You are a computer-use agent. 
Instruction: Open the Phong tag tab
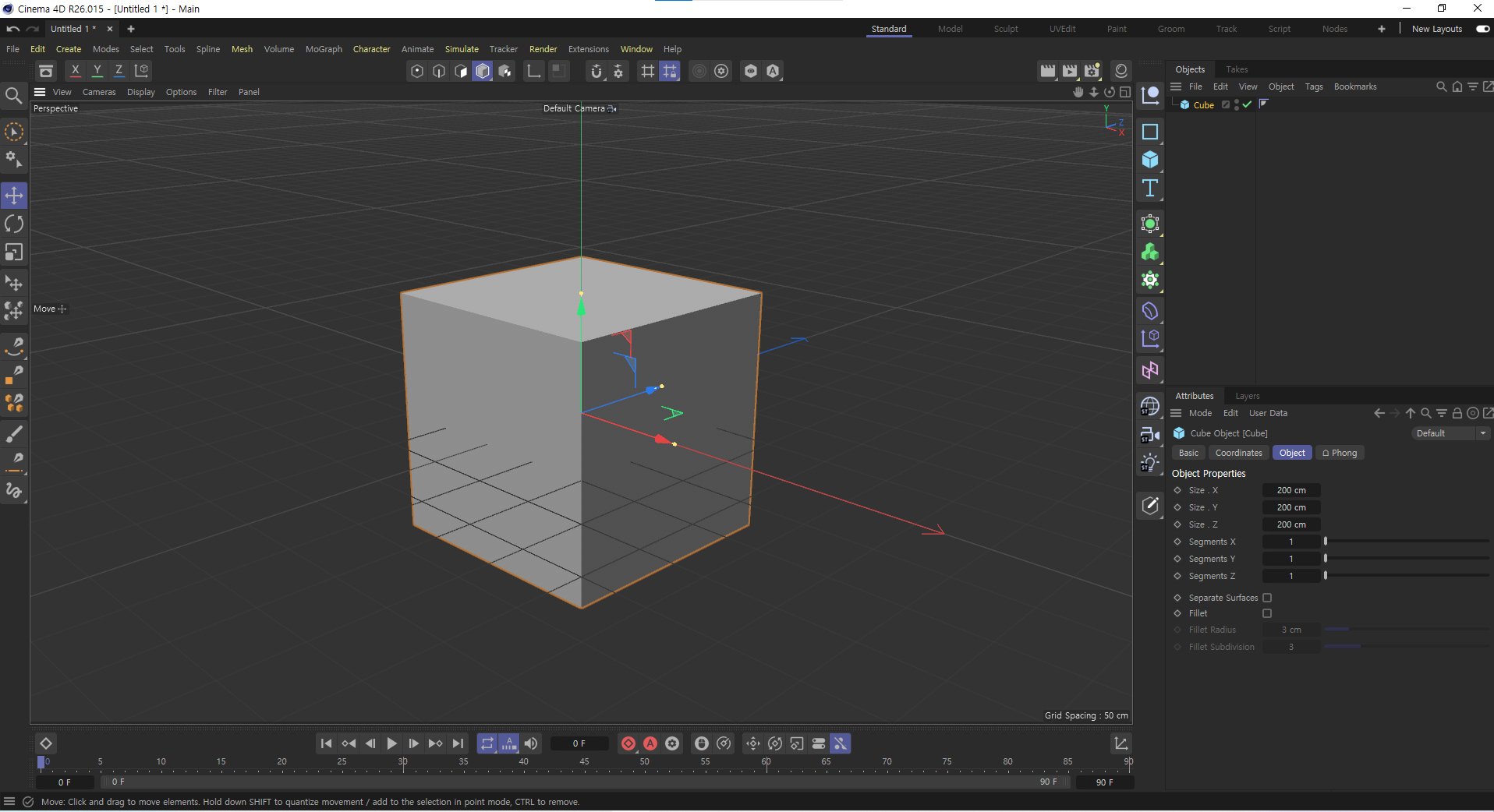coord(1340,453)
